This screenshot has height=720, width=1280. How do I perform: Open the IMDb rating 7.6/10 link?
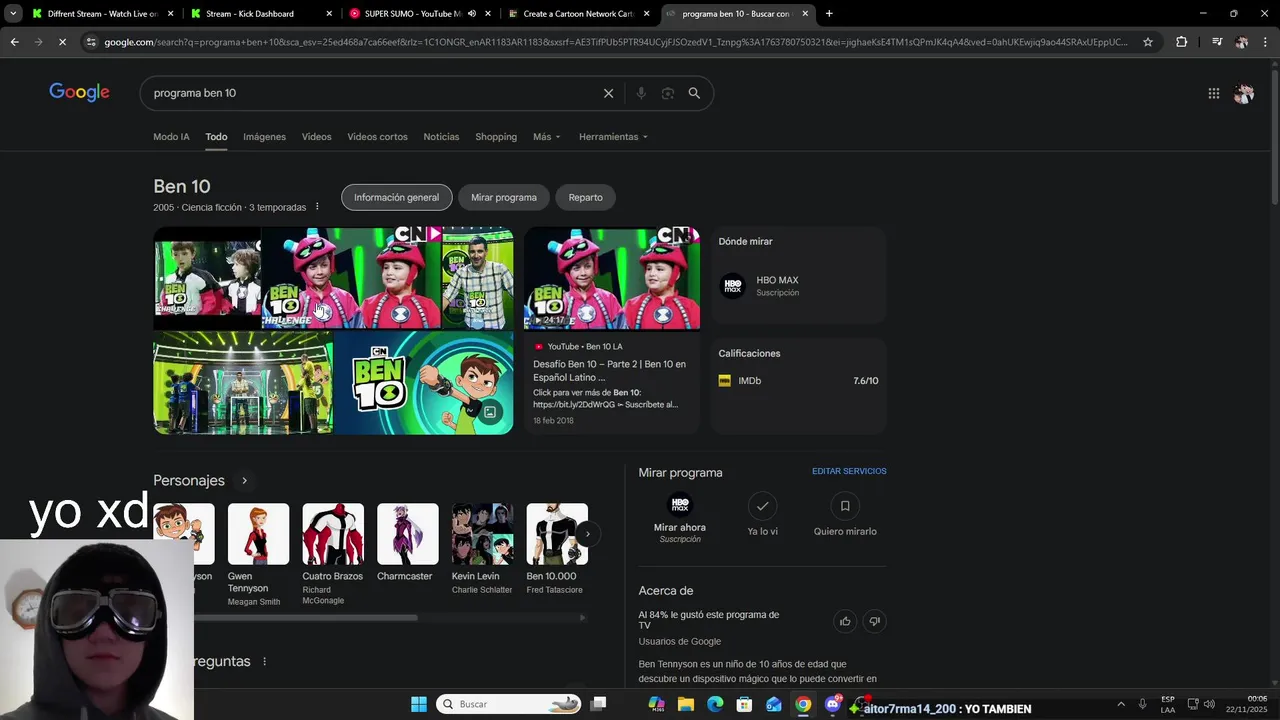798,381
